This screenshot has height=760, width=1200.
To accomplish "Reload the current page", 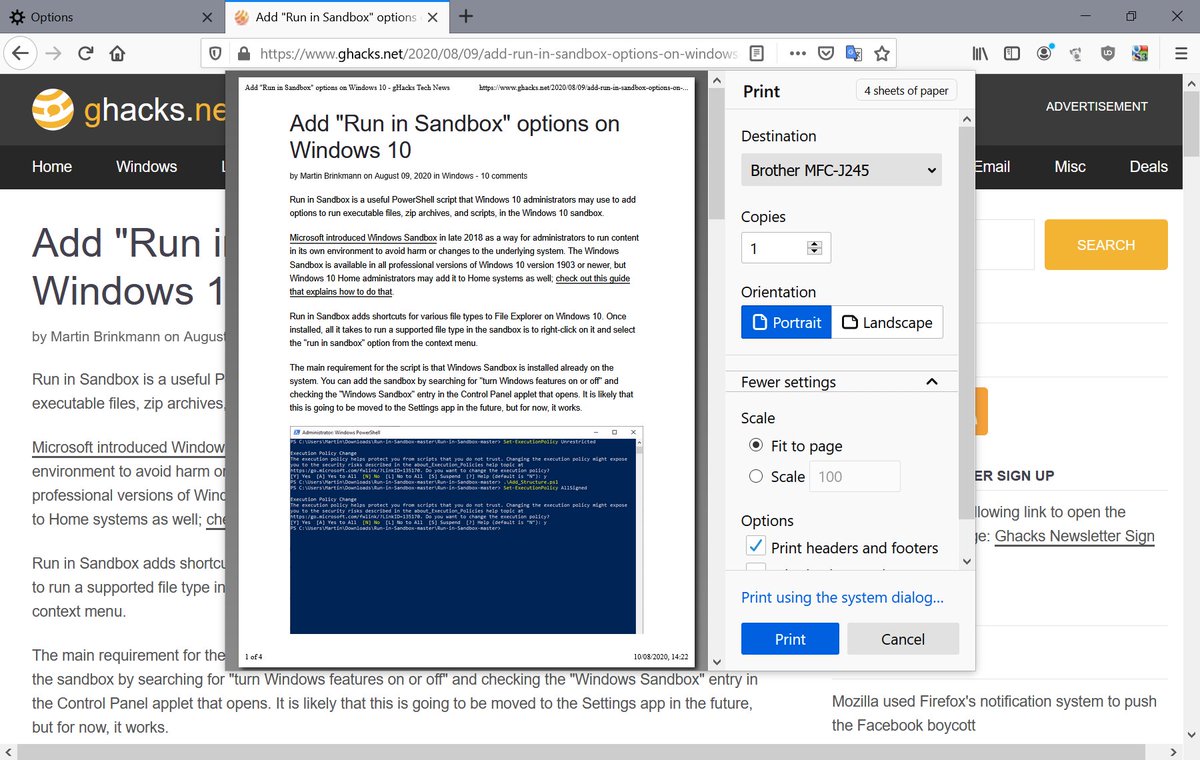I will pos(86,53).
